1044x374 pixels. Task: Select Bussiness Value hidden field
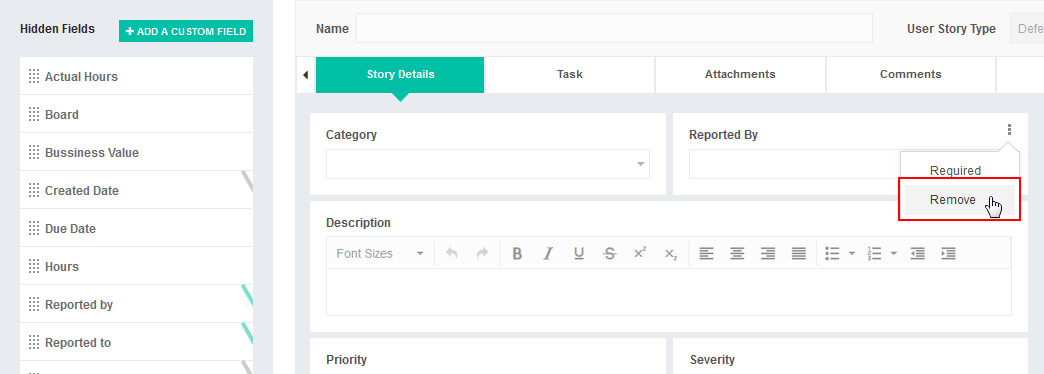point(136,152)
